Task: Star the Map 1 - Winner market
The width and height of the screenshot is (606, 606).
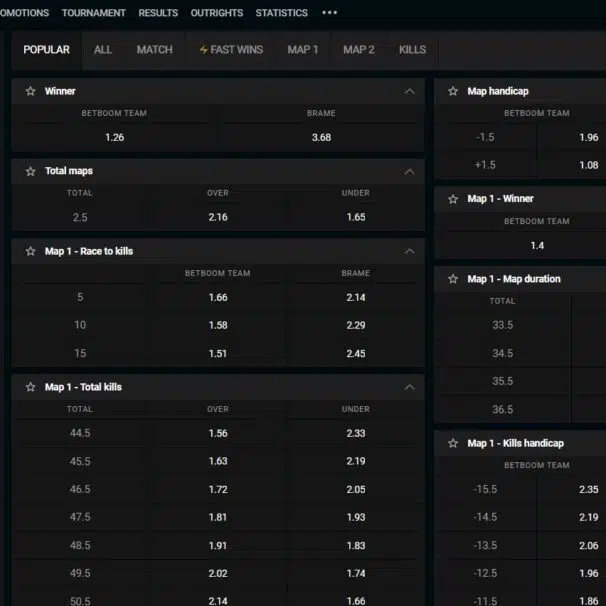Action: tap(453, 199)
